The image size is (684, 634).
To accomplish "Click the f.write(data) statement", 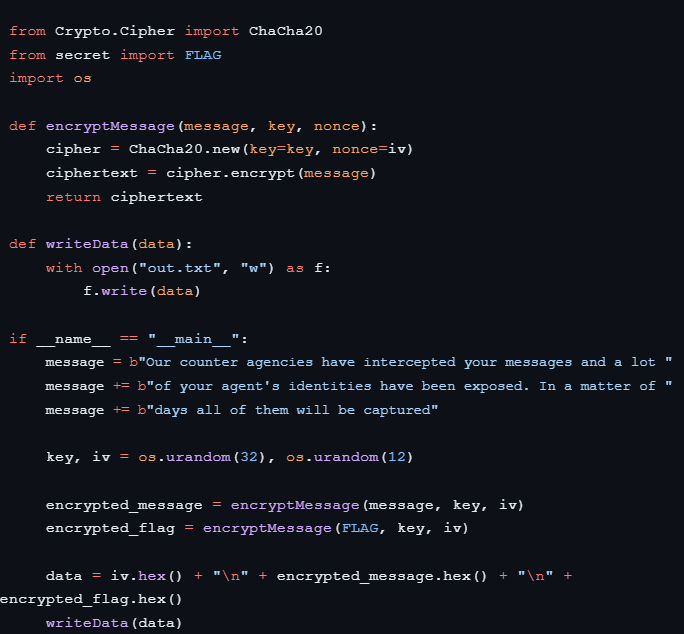I will click(142, 291).
